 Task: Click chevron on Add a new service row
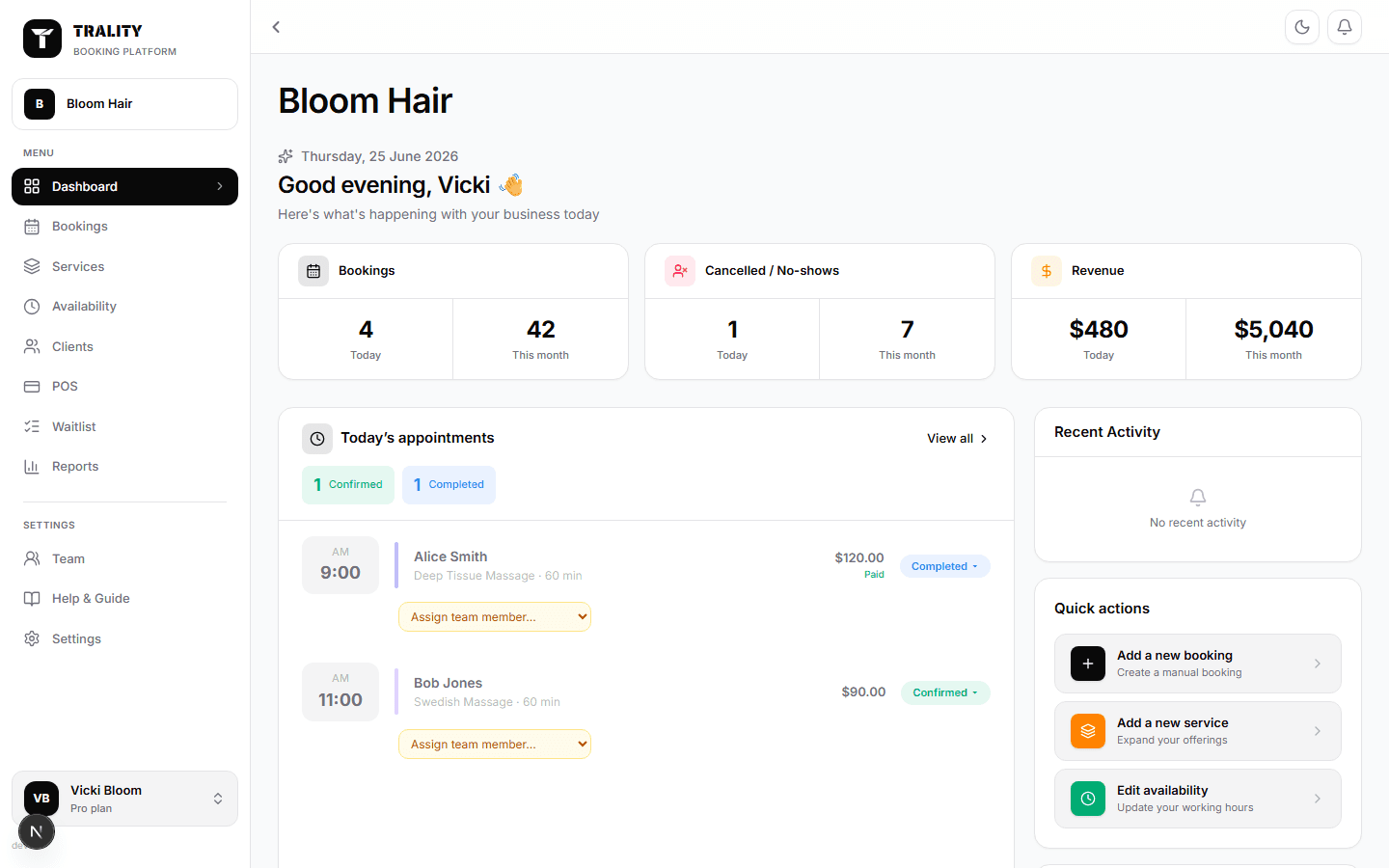coord(1318,731)
